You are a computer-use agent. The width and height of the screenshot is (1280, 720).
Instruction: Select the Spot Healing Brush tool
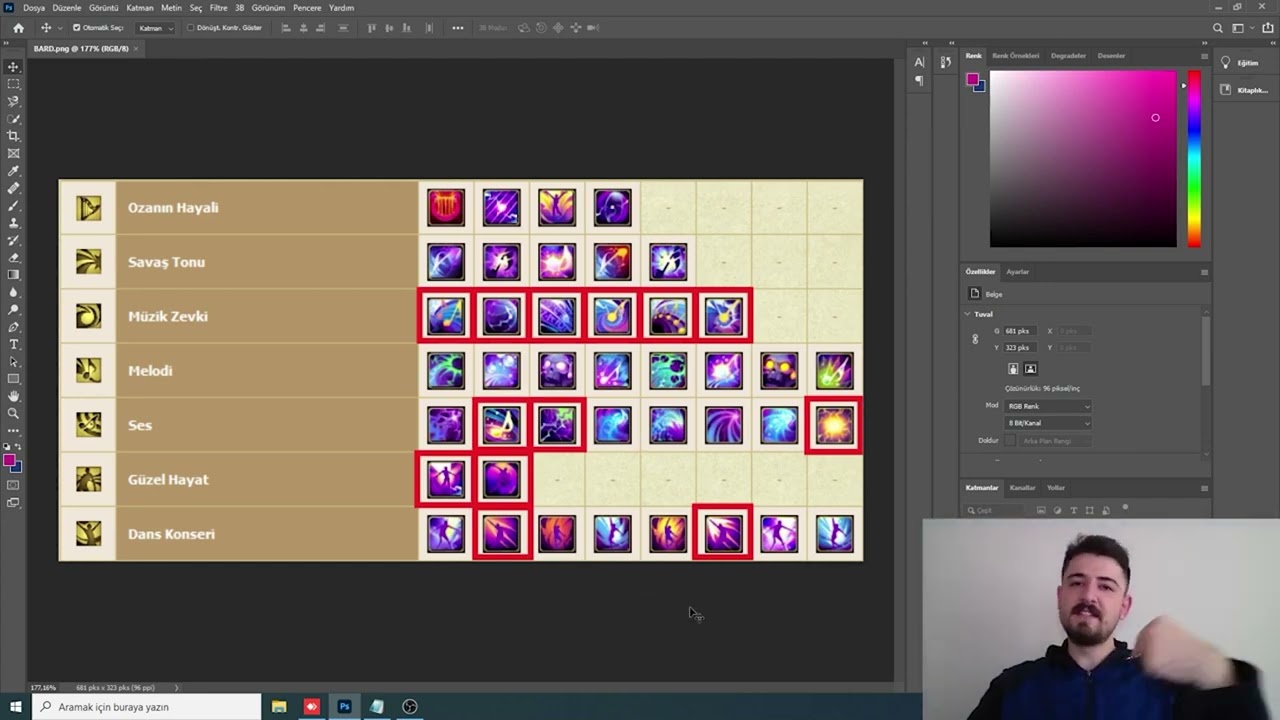[x=13, y=188]
